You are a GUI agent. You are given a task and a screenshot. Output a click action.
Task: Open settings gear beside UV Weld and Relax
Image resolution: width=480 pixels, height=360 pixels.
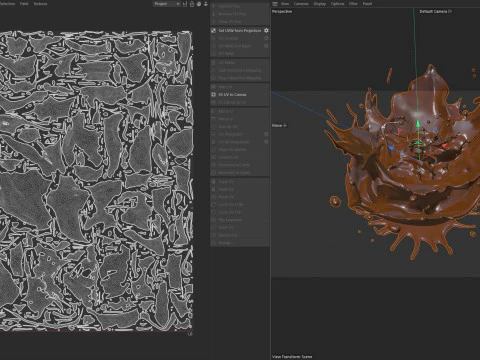click(266, 46)
